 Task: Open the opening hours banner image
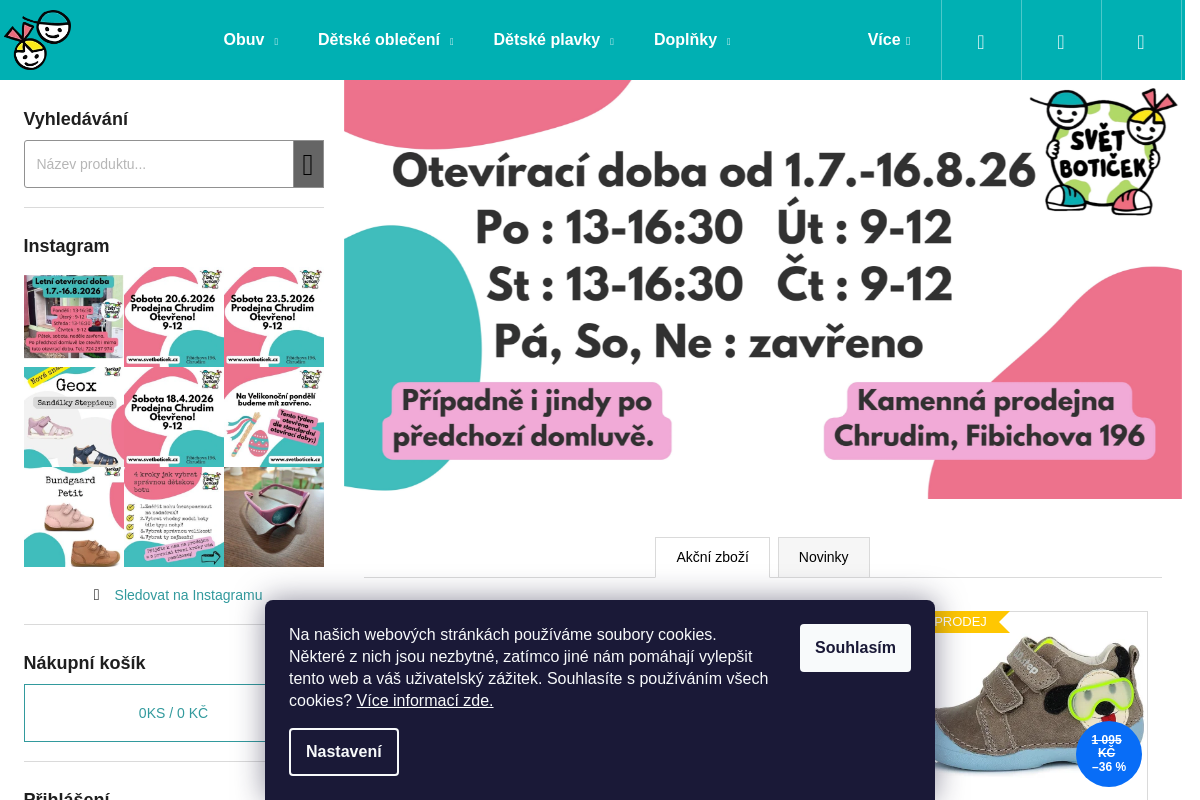763,290
